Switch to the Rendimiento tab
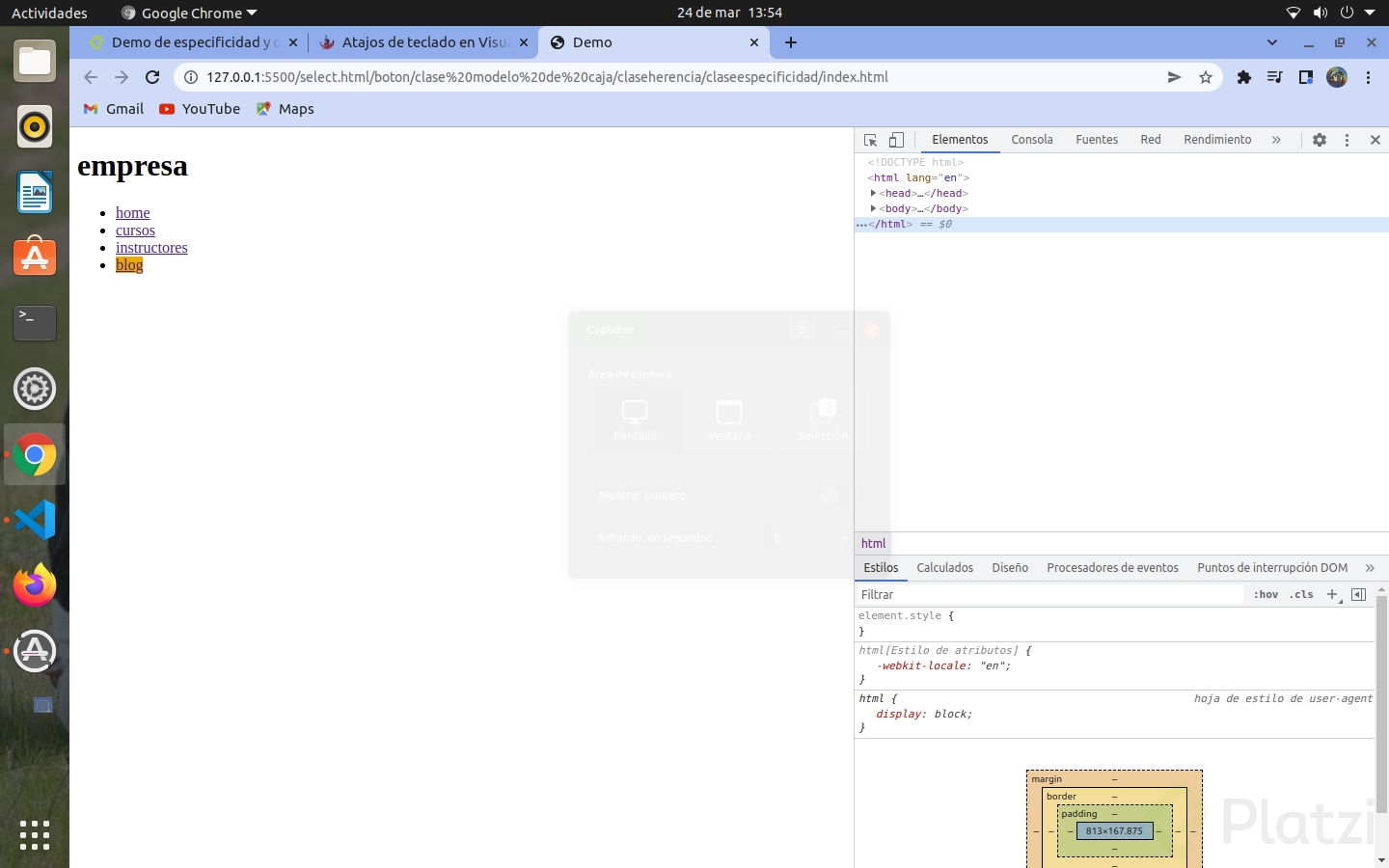The image size is (1389, 868). 1217,140
